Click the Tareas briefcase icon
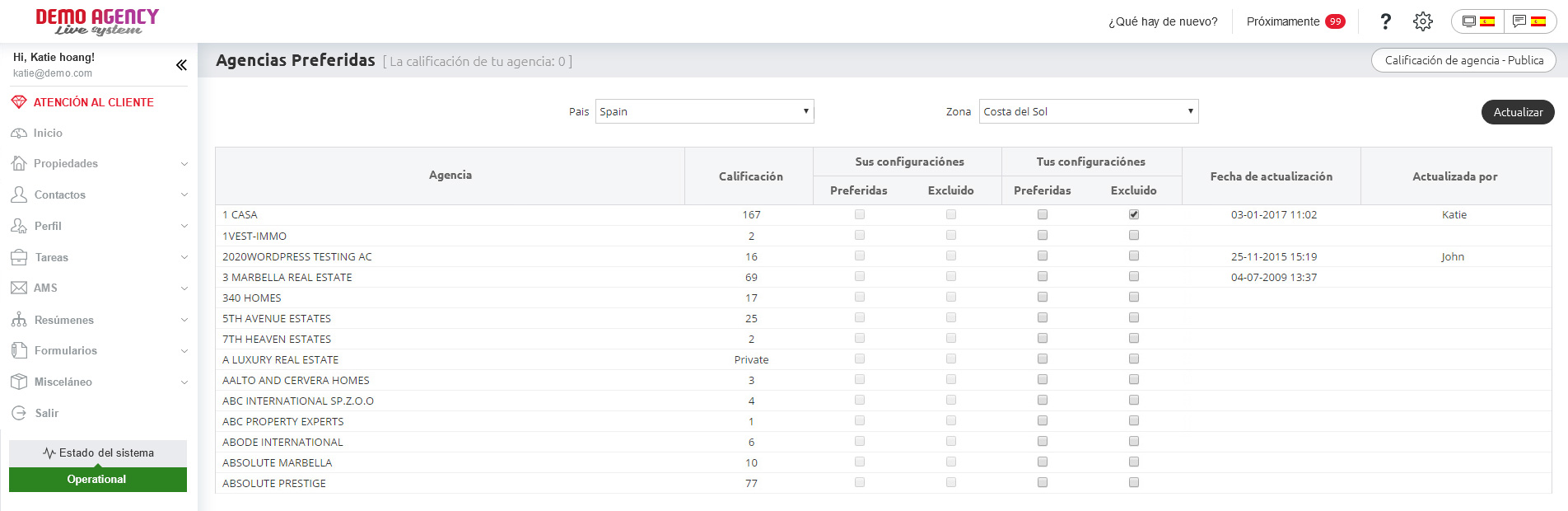Viewport: 1568px width, 511px height. pos(19,257)
